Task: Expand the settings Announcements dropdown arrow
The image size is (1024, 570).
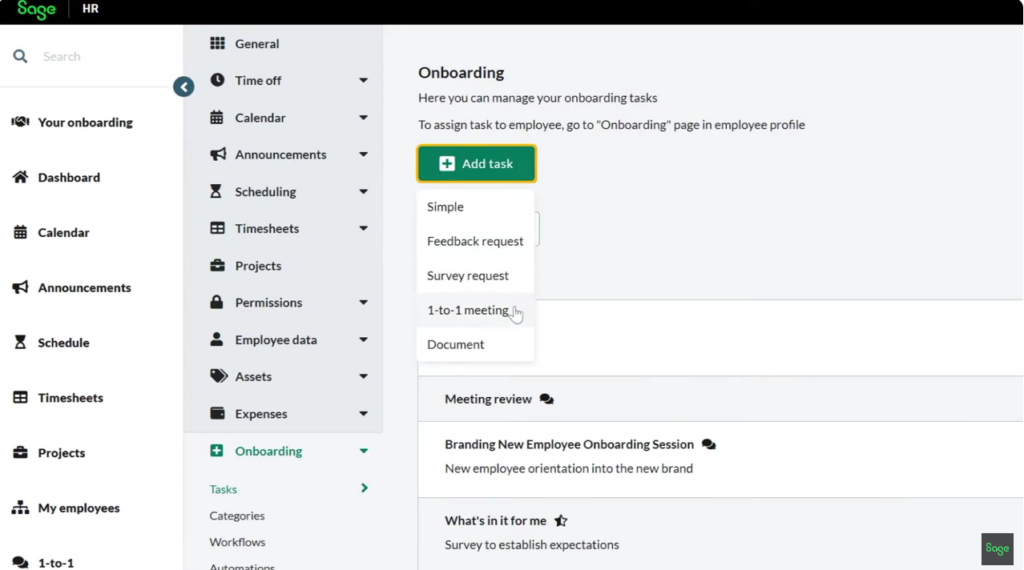Action: [x=363, y=154]
